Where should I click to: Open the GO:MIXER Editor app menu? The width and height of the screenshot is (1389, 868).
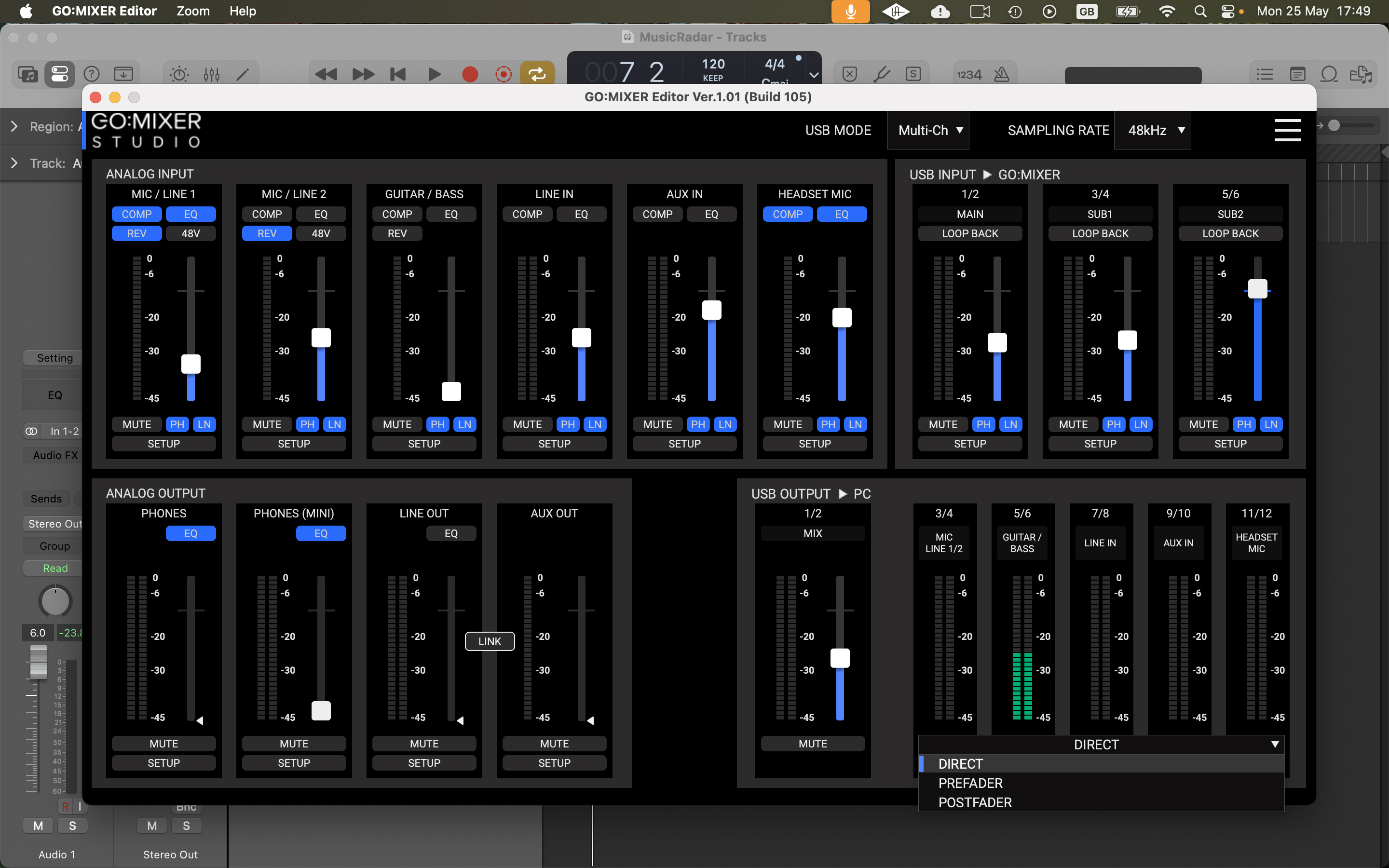pyautogui.click(x=104, y=11)
